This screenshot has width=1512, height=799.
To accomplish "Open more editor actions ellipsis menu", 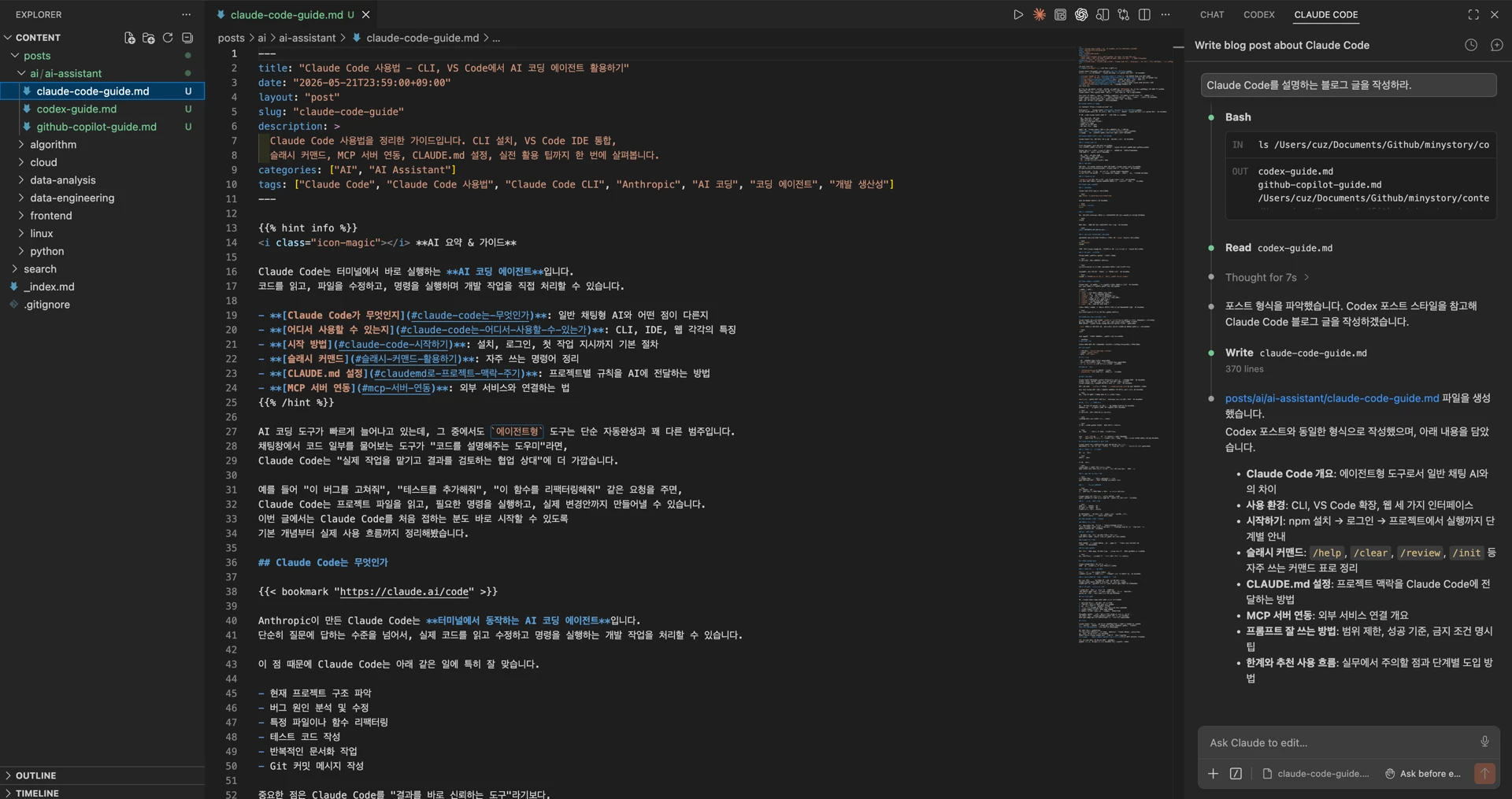I will 1165,15.
